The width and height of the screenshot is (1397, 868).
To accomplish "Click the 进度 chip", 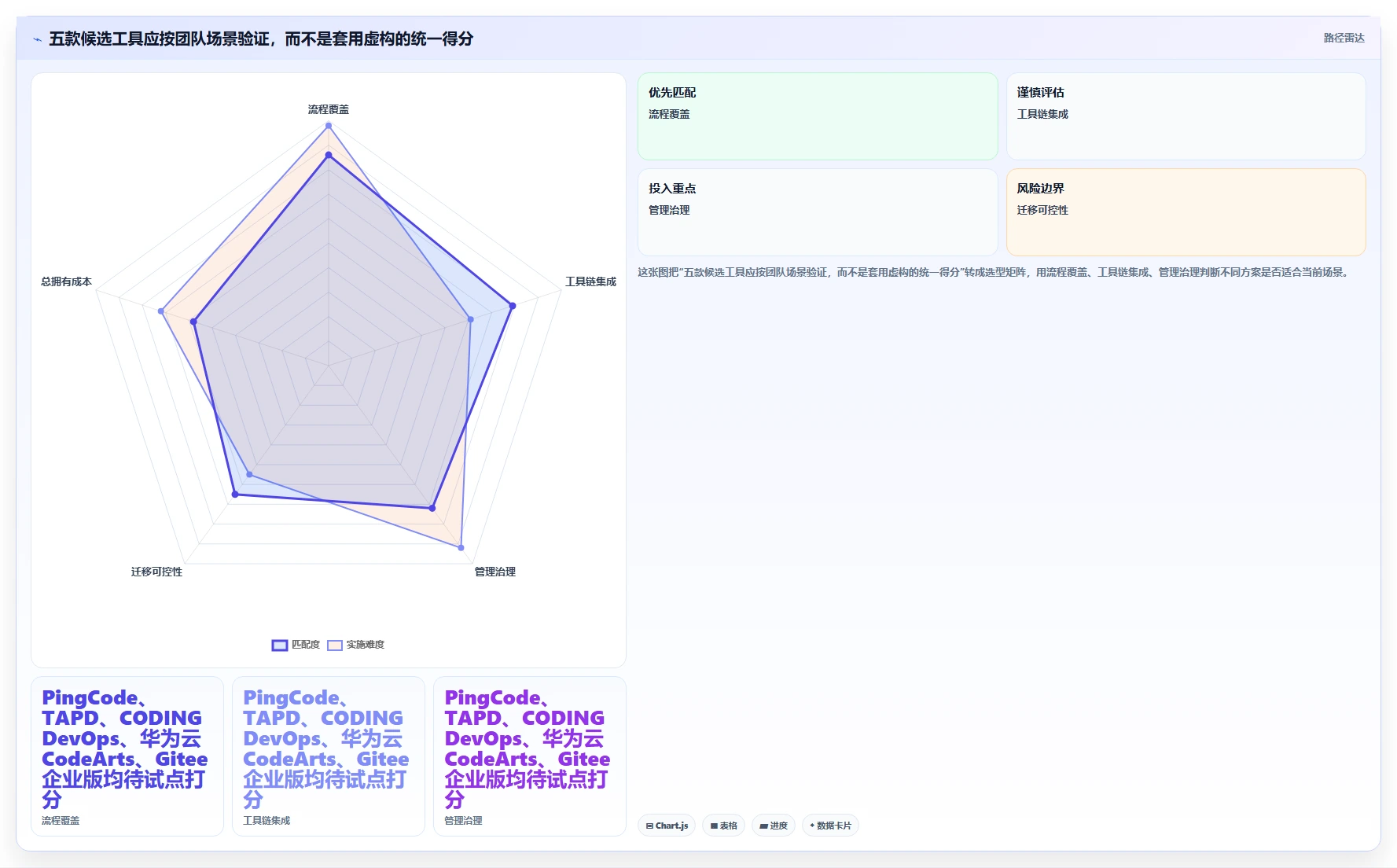I will [774, 826].
